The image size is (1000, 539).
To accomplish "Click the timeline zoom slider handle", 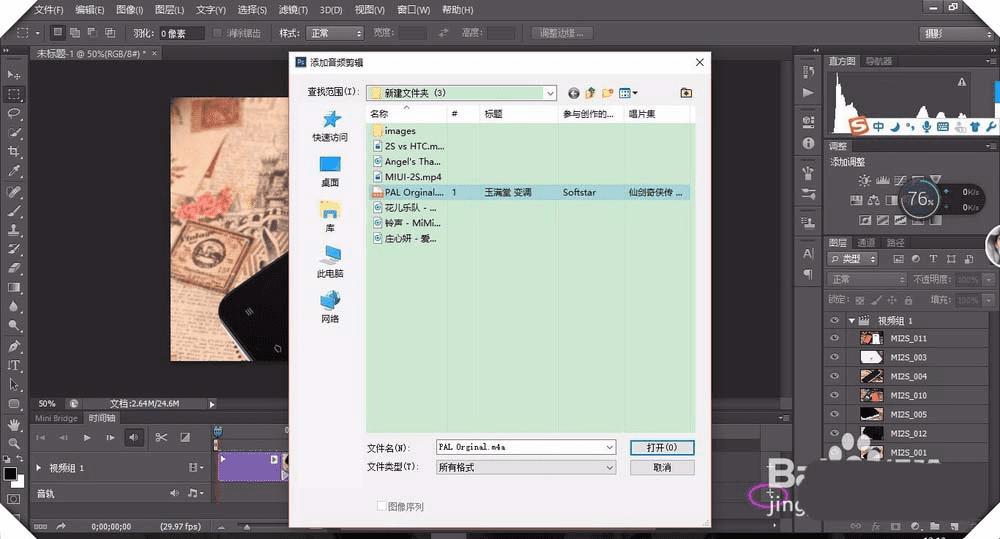I will (247, 527).
